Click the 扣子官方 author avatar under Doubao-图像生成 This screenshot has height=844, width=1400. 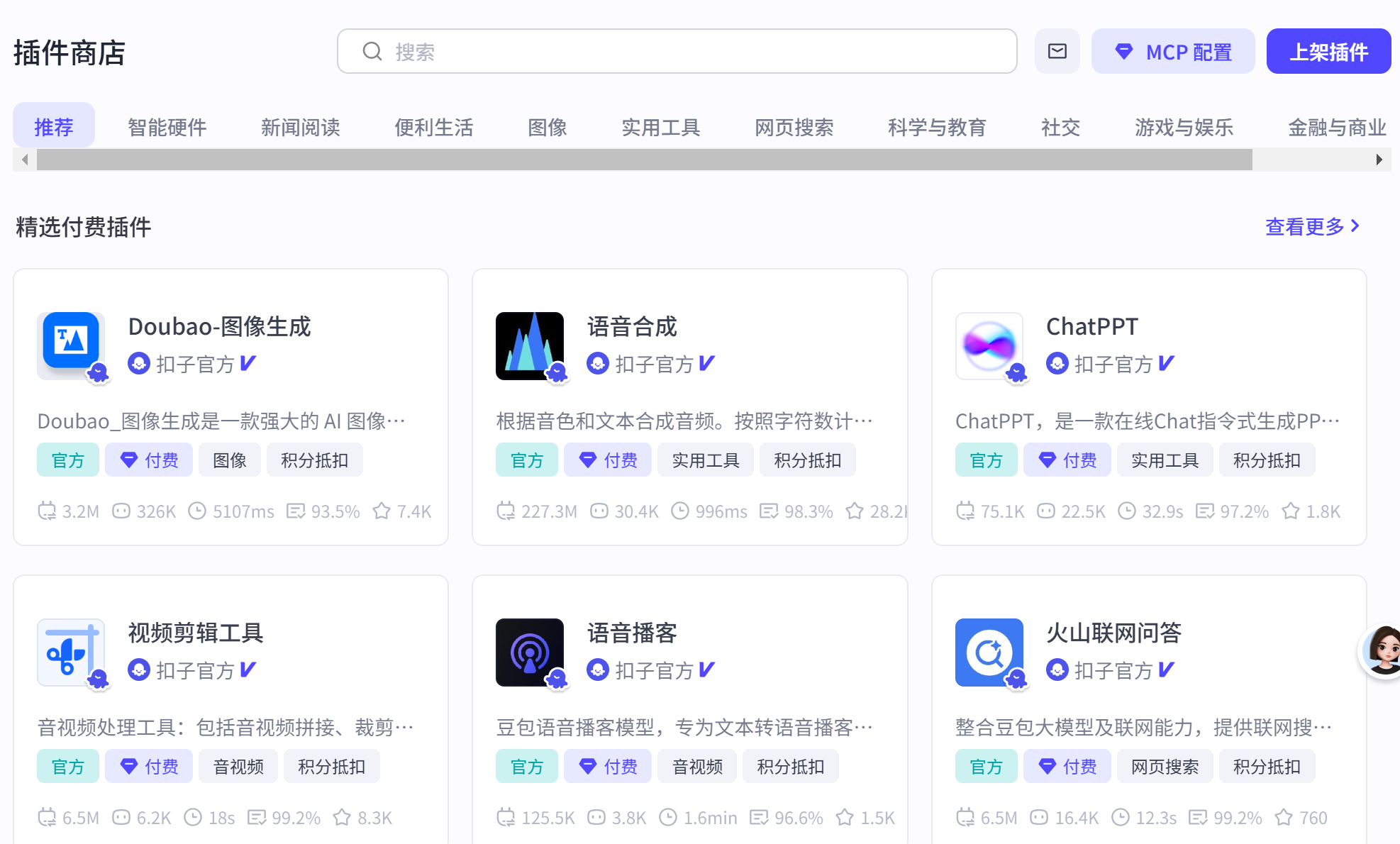[x=139, y=363]
